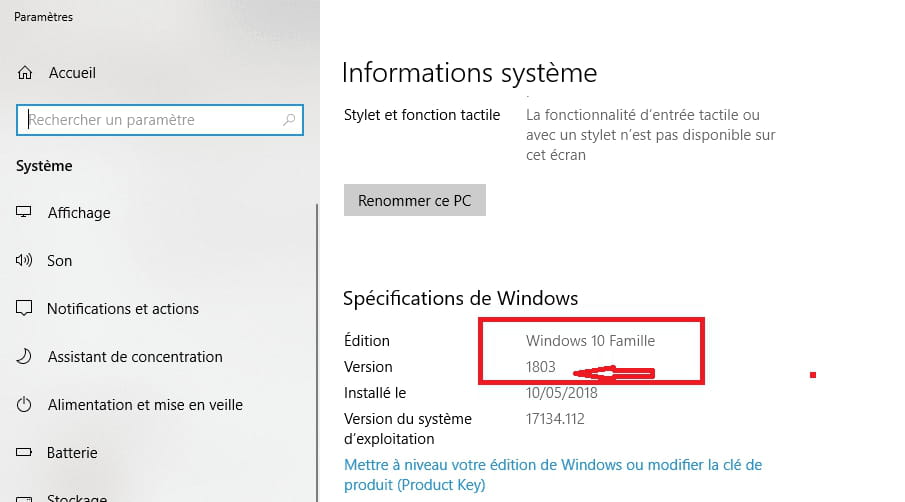Image resolution: width=905 pixels, height=502 pixels.
Task: Click the sidebar vertical scrollbar
Action: (x=317, y=352)
